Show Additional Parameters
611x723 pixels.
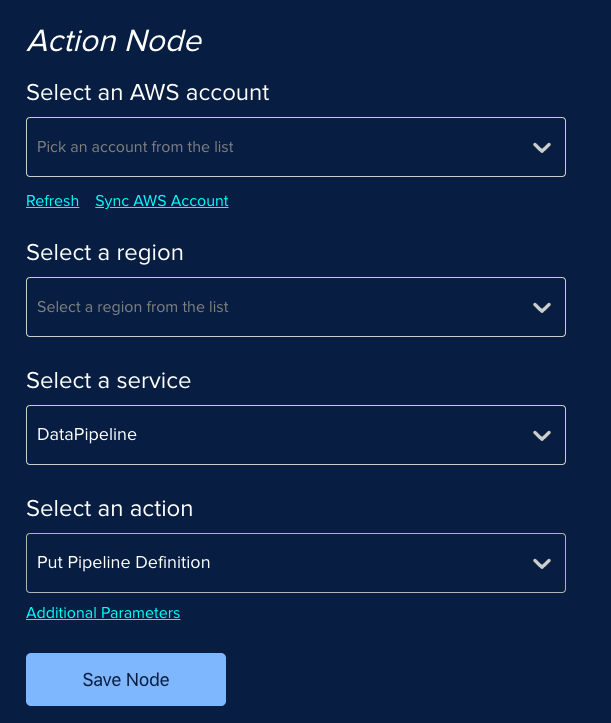(x=103, y=613)
